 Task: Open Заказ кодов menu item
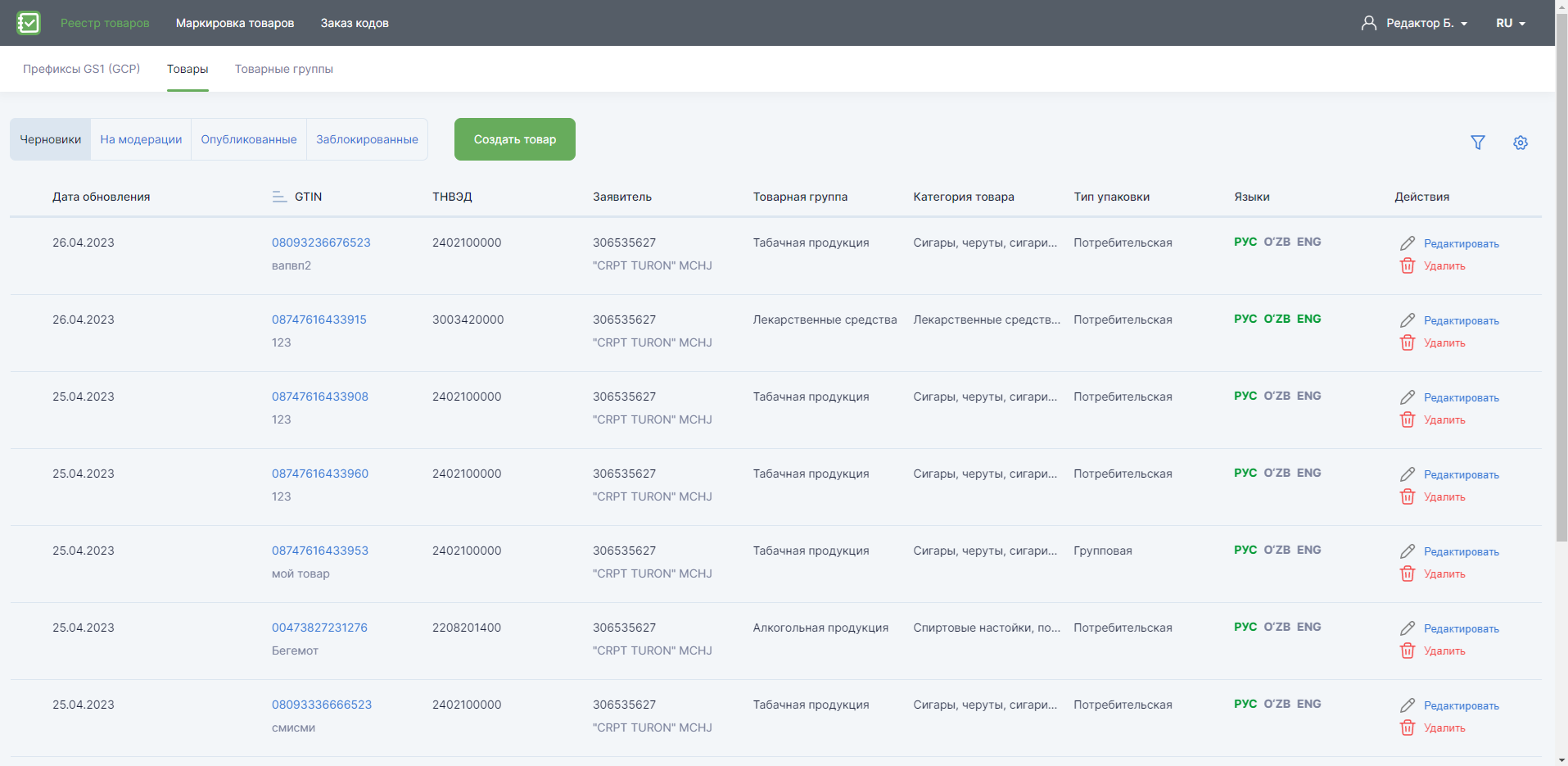click(x=355, y=23)
